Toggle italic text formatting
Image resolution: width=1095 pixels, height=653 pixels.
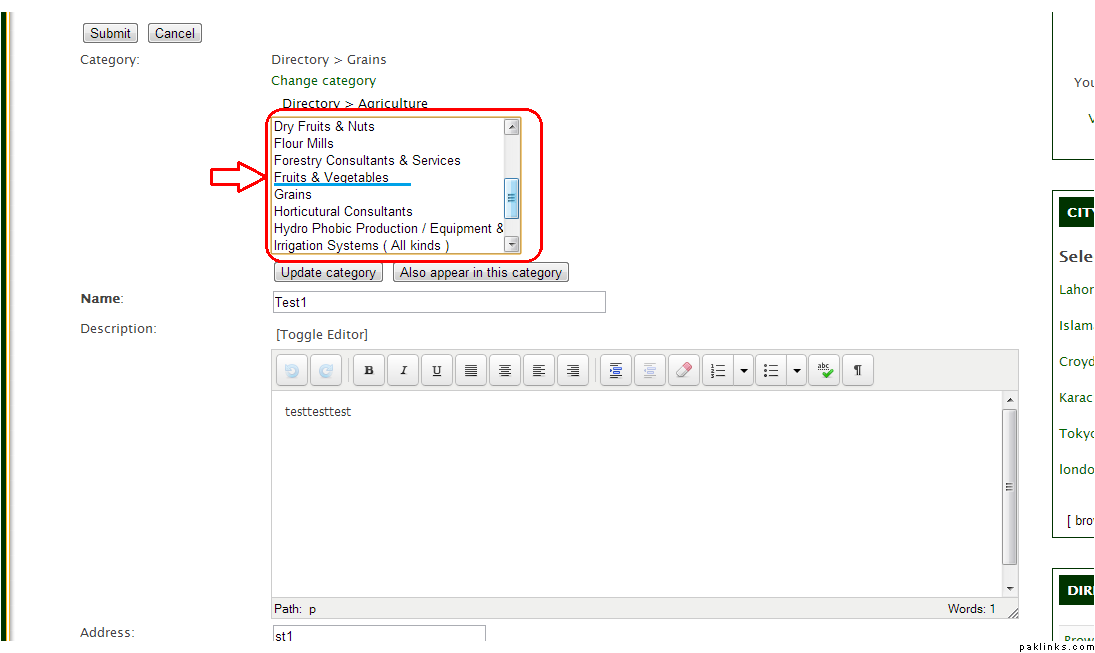[403, 371]
